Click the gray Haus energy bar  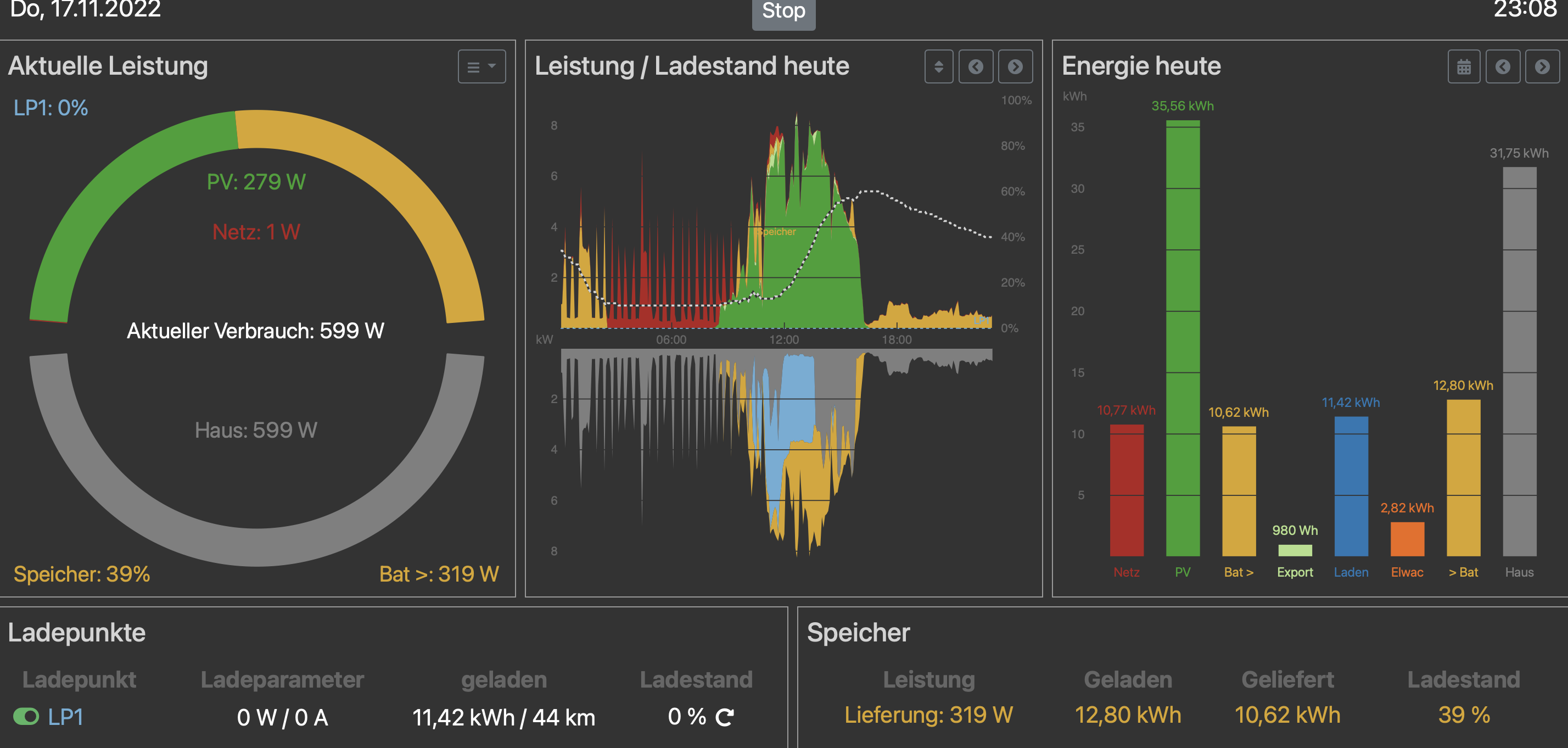click(x=1519, y=361)
